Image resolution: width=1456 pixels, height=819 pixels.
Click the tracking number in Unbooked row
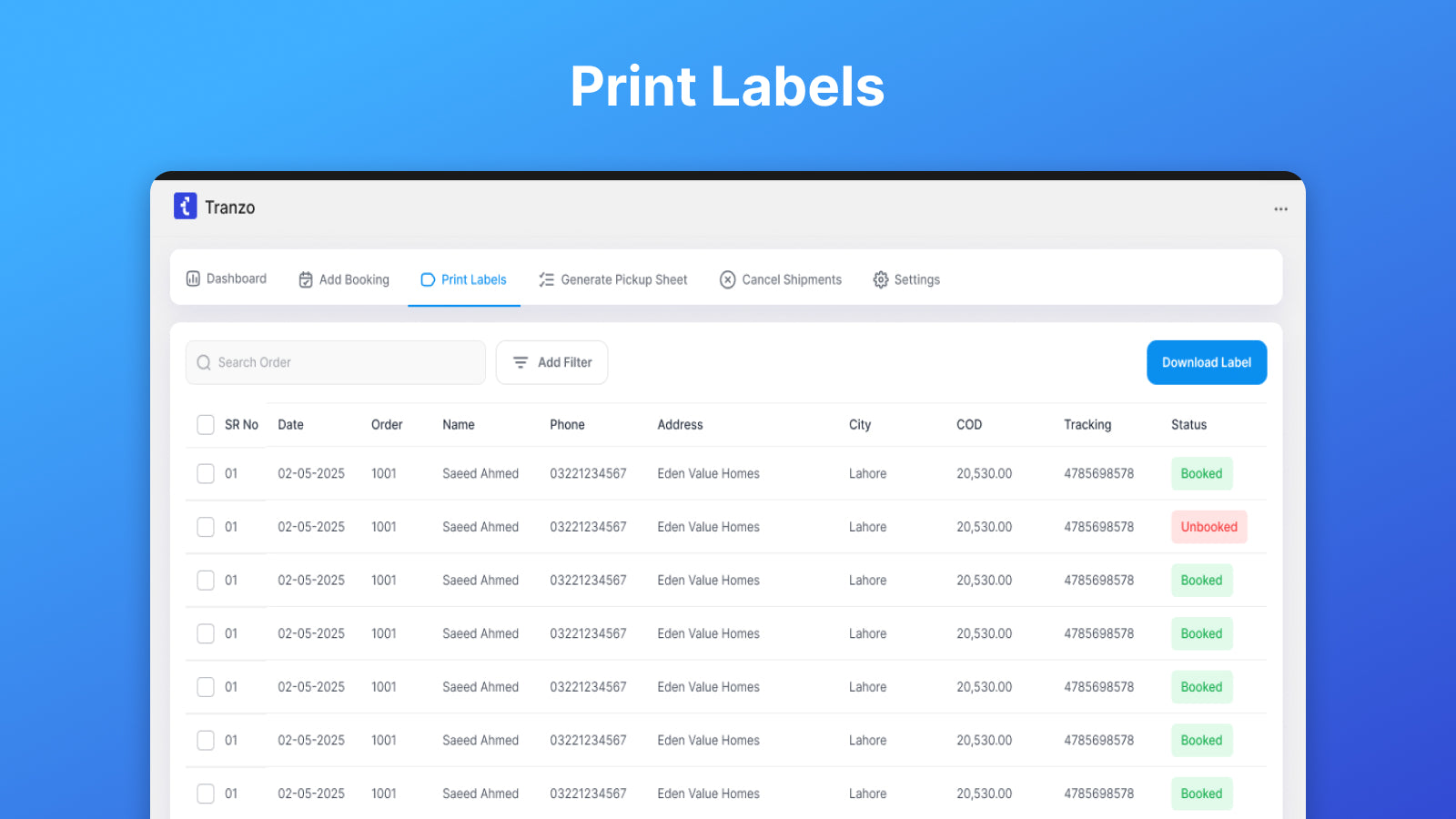click(x=1099, y=527)
